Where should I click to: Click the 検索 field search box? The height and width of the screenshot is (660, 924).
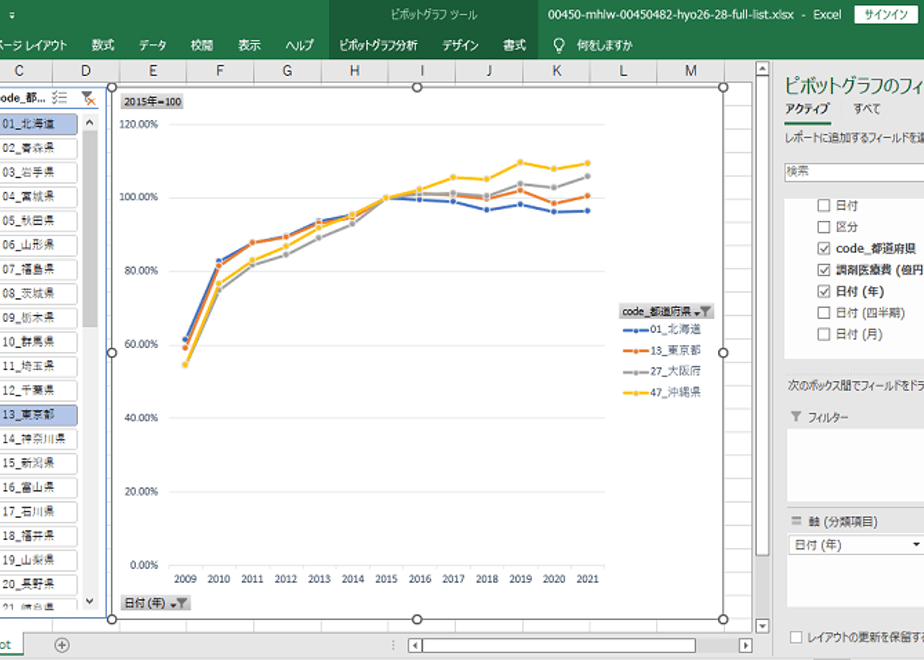(854, 171)
